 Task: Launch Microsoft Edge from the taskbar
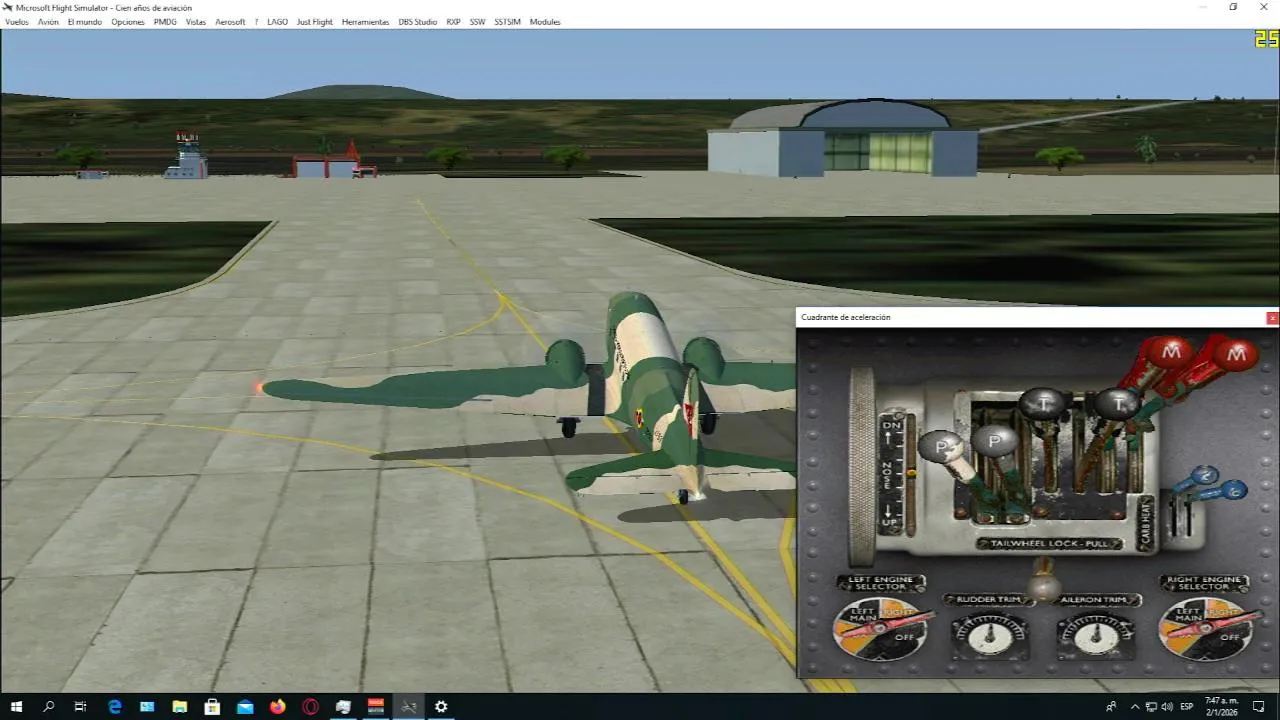[x=114, y=706]
